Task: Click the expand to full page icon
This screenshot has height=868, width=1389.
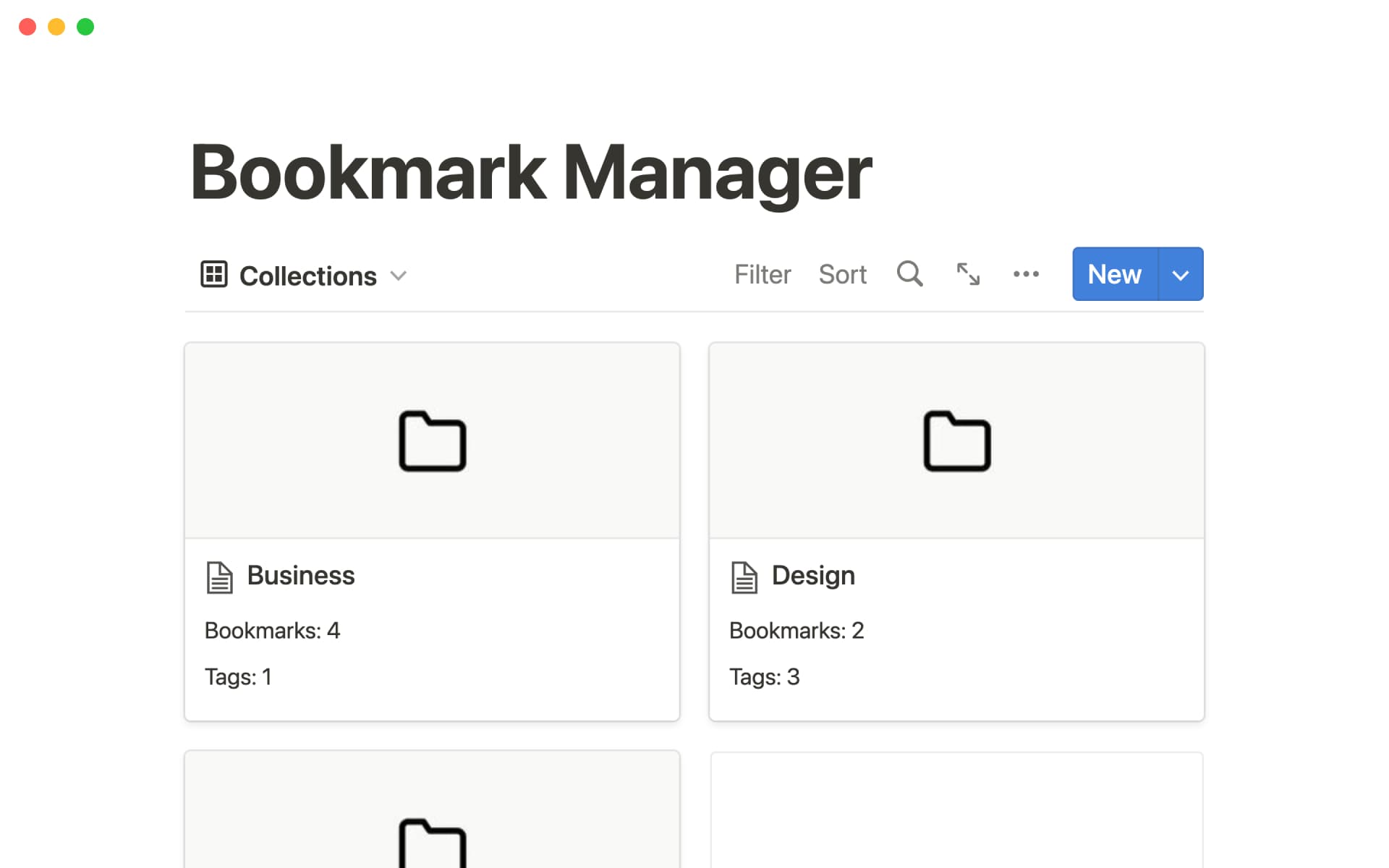Action: click(968, 274)
